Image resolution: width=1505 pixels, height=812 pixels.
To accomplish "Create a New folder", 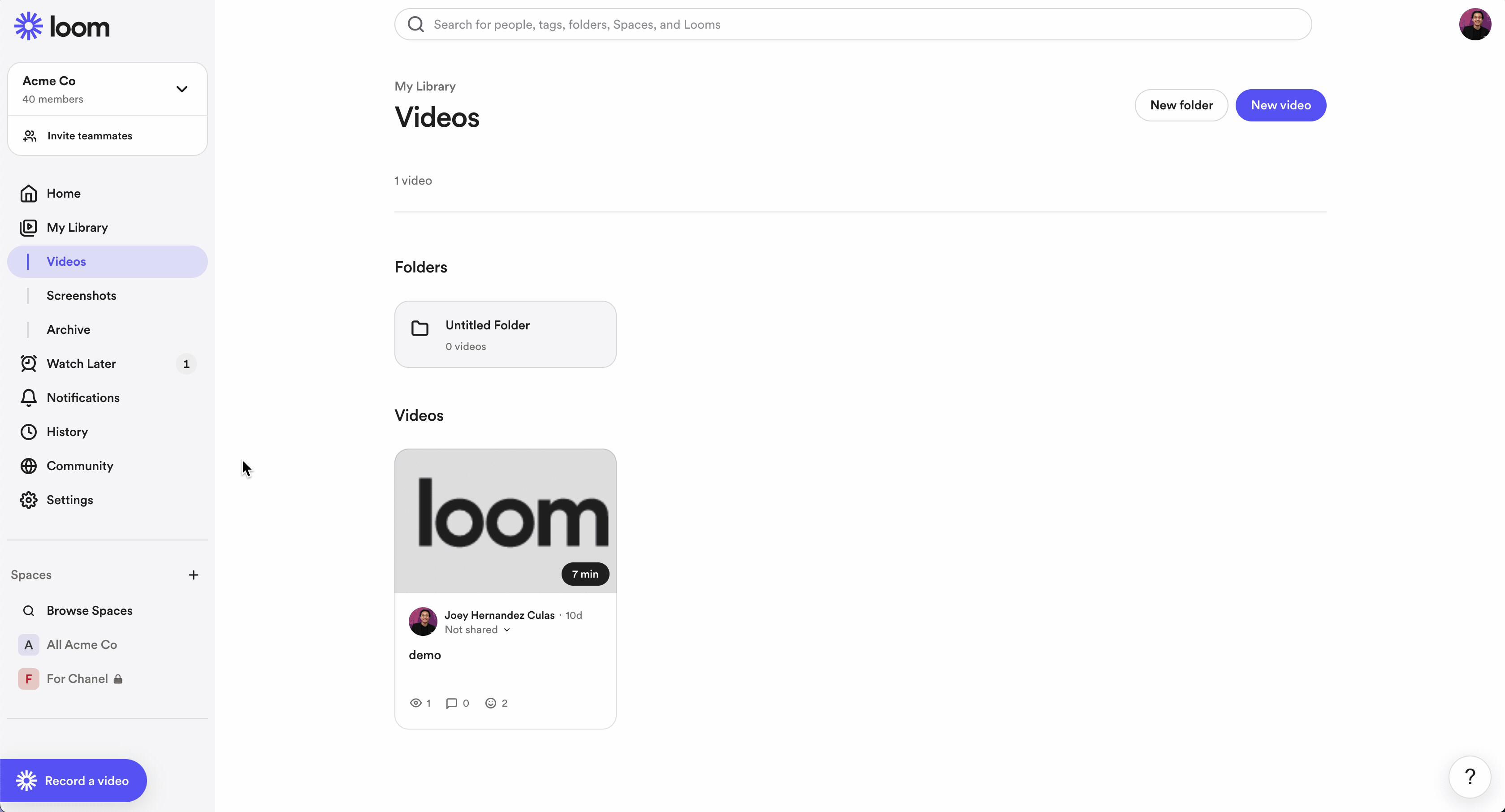I will 1181,105.
